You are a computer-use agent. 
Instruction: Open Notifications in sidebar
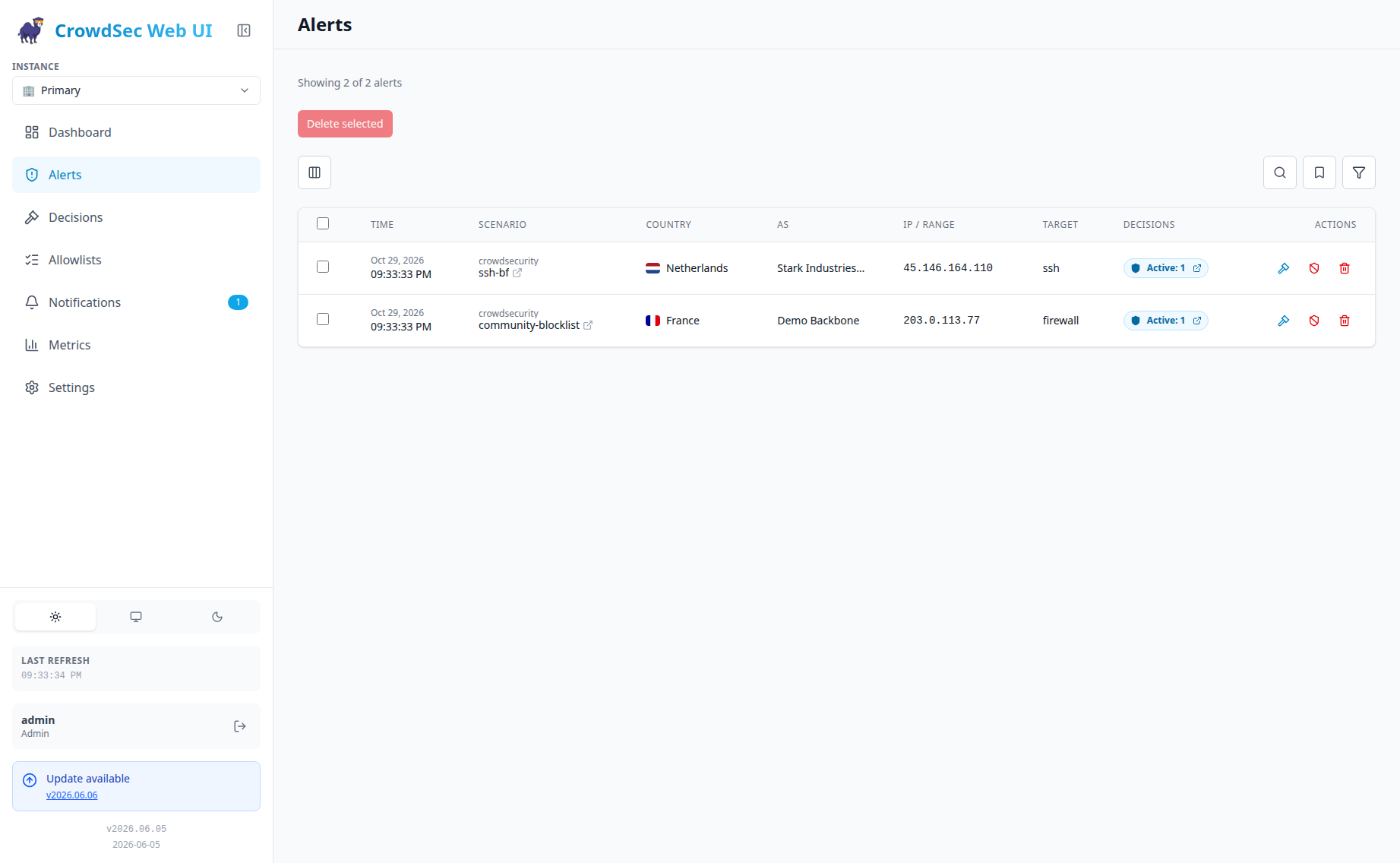[136, 302]
